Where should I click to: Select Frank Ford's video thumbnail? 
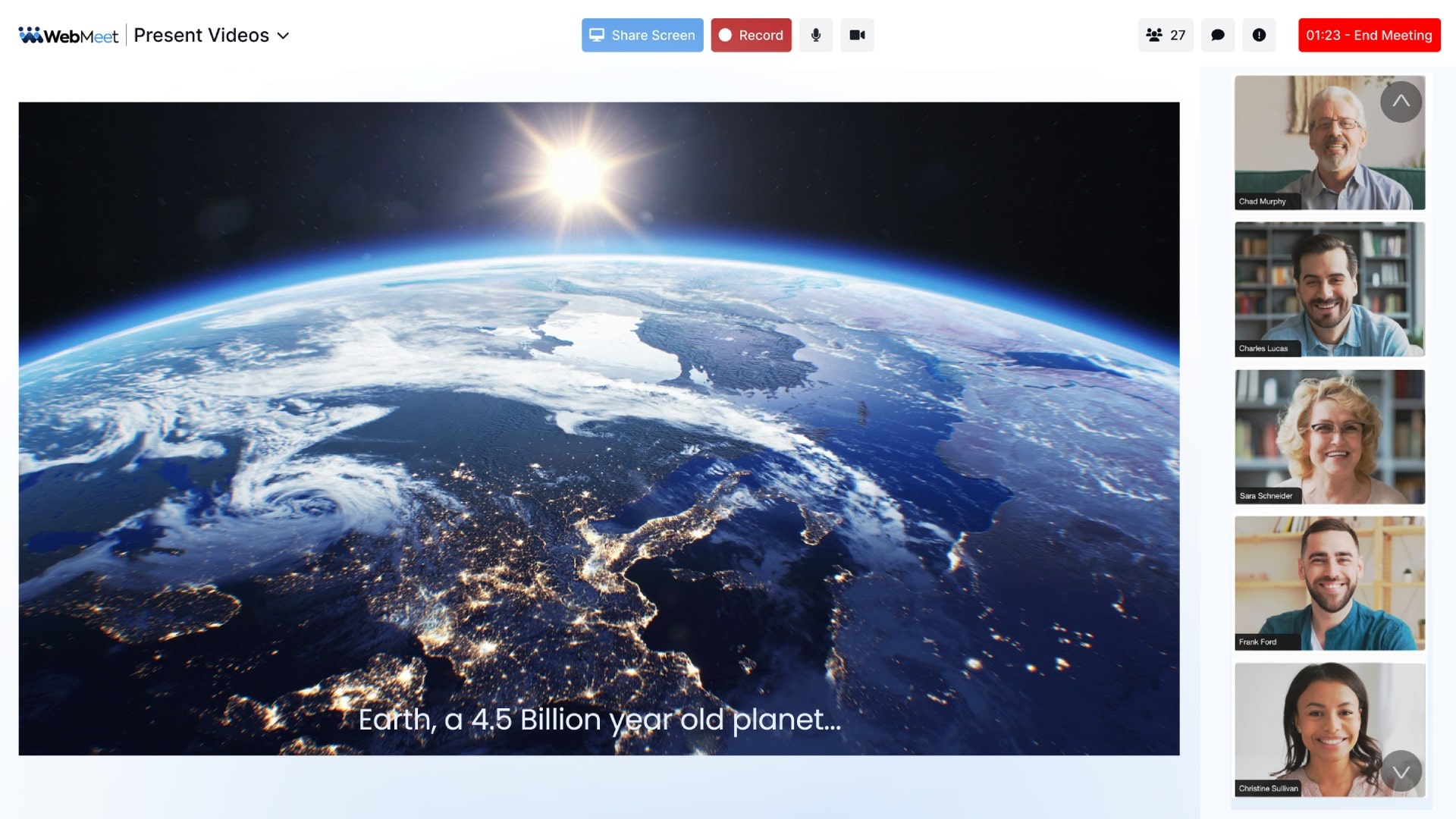click(x=1329, y=583)
